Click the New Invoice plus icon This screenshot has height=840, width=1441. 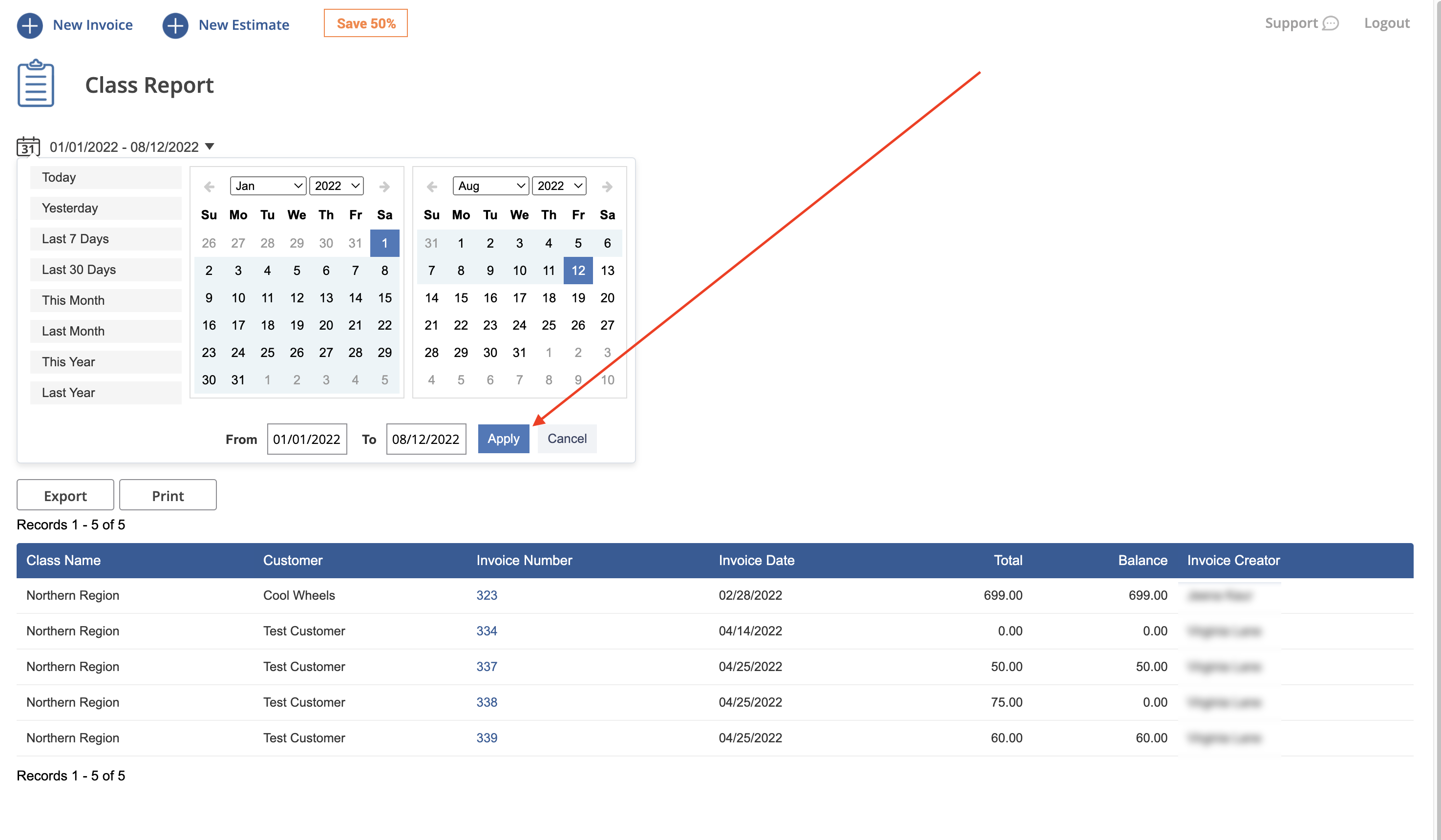pos(30,25)
